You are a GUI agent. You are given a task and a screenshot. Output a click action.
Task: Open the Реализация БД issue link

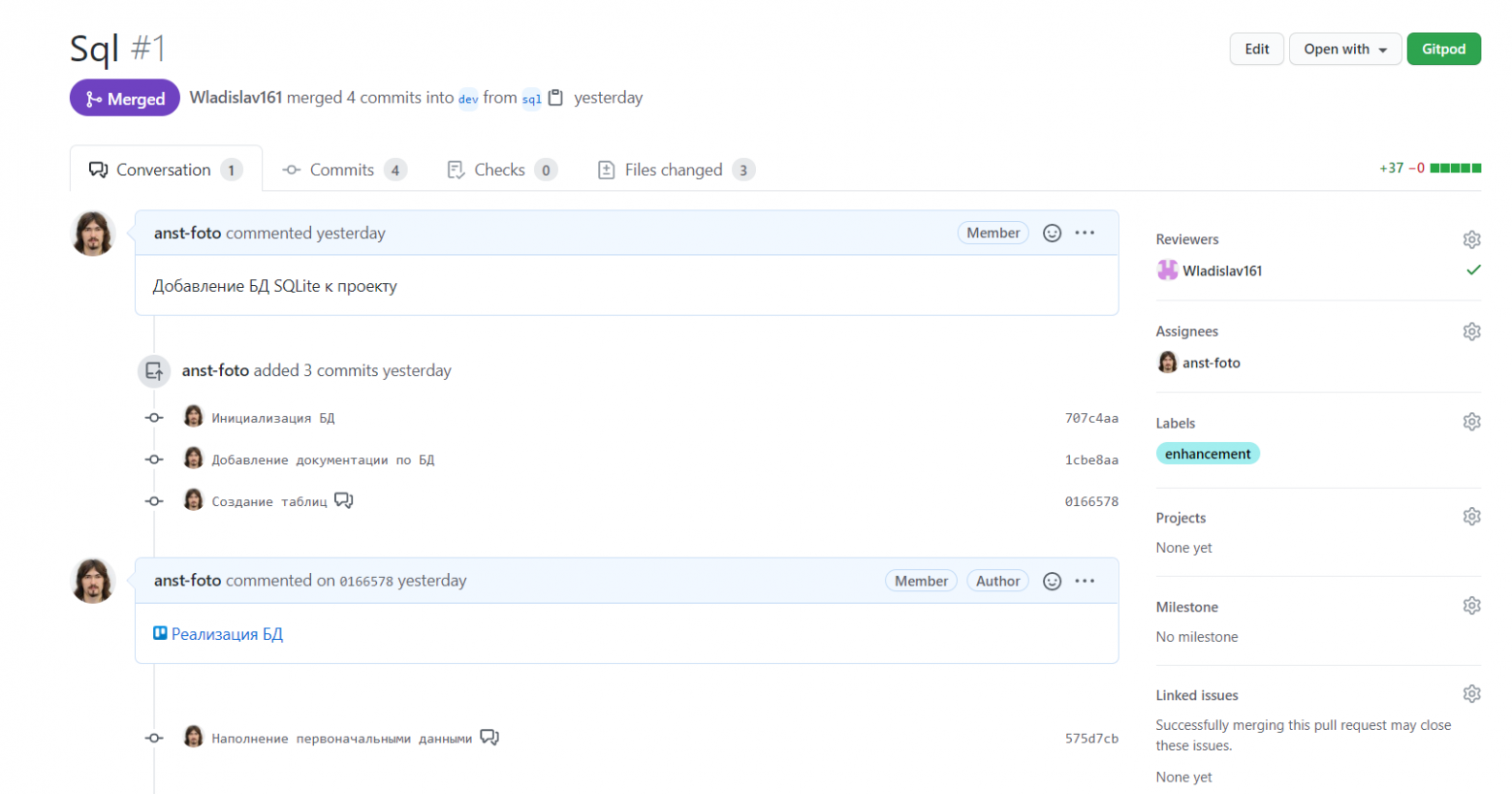(x=226, y=632)
